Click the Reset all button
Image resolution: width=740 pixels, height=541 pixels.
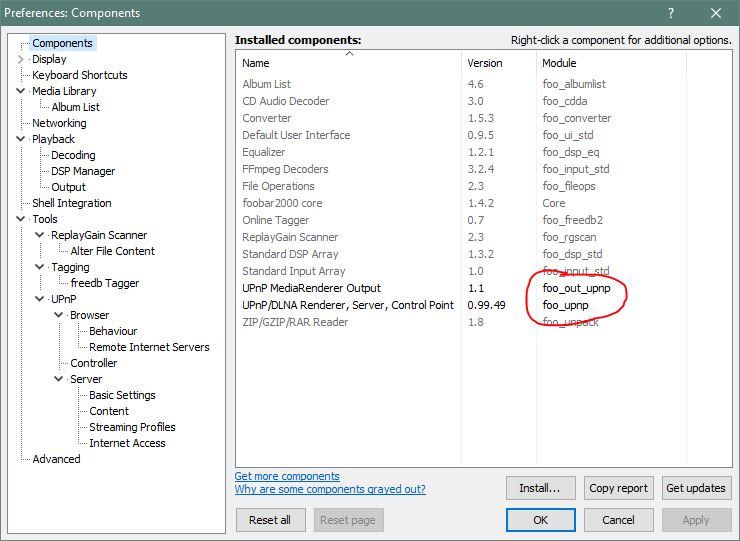(x=270, y=520)
